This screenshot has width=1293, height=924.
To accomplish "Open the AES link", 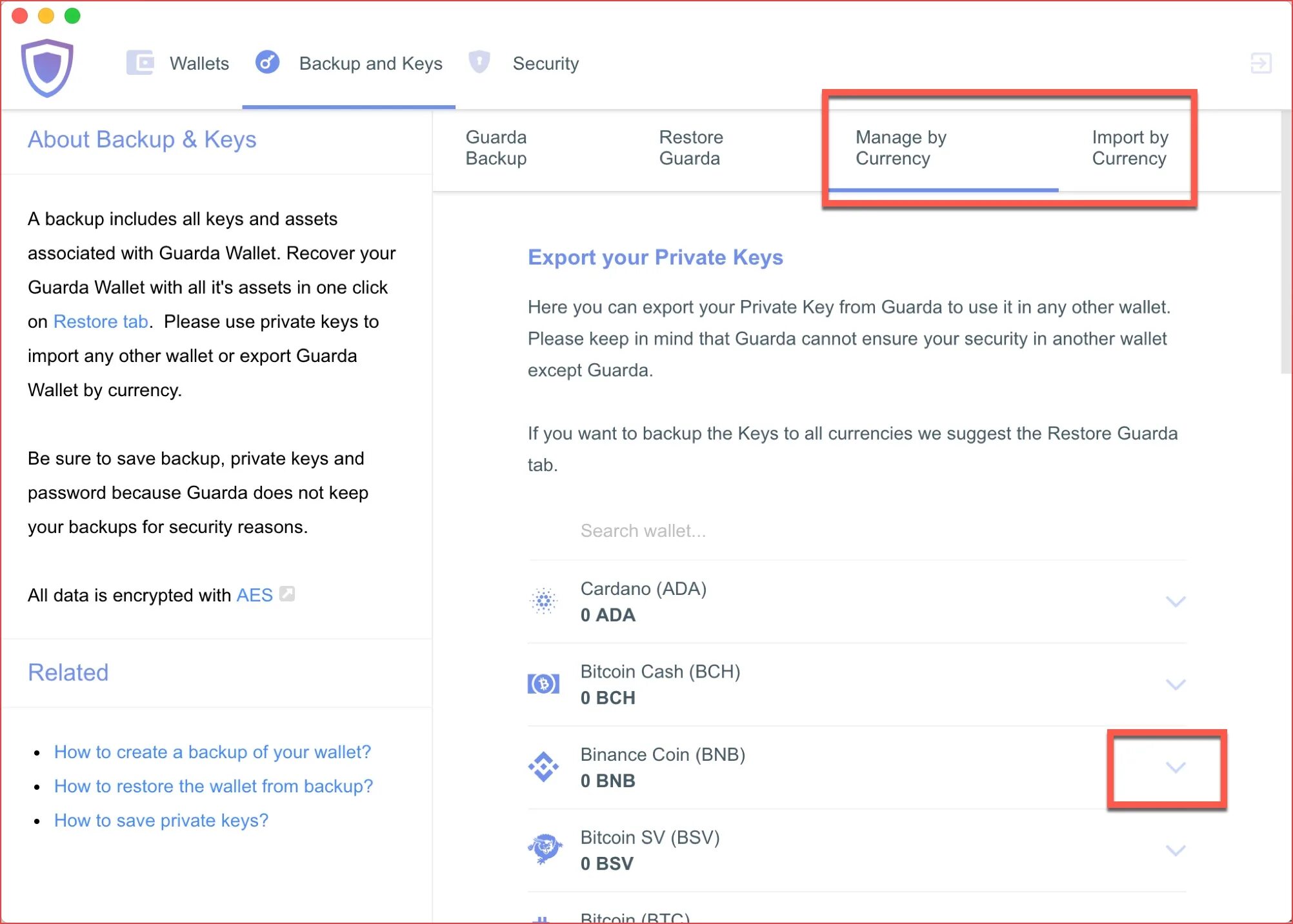I will tap(254, 595).
